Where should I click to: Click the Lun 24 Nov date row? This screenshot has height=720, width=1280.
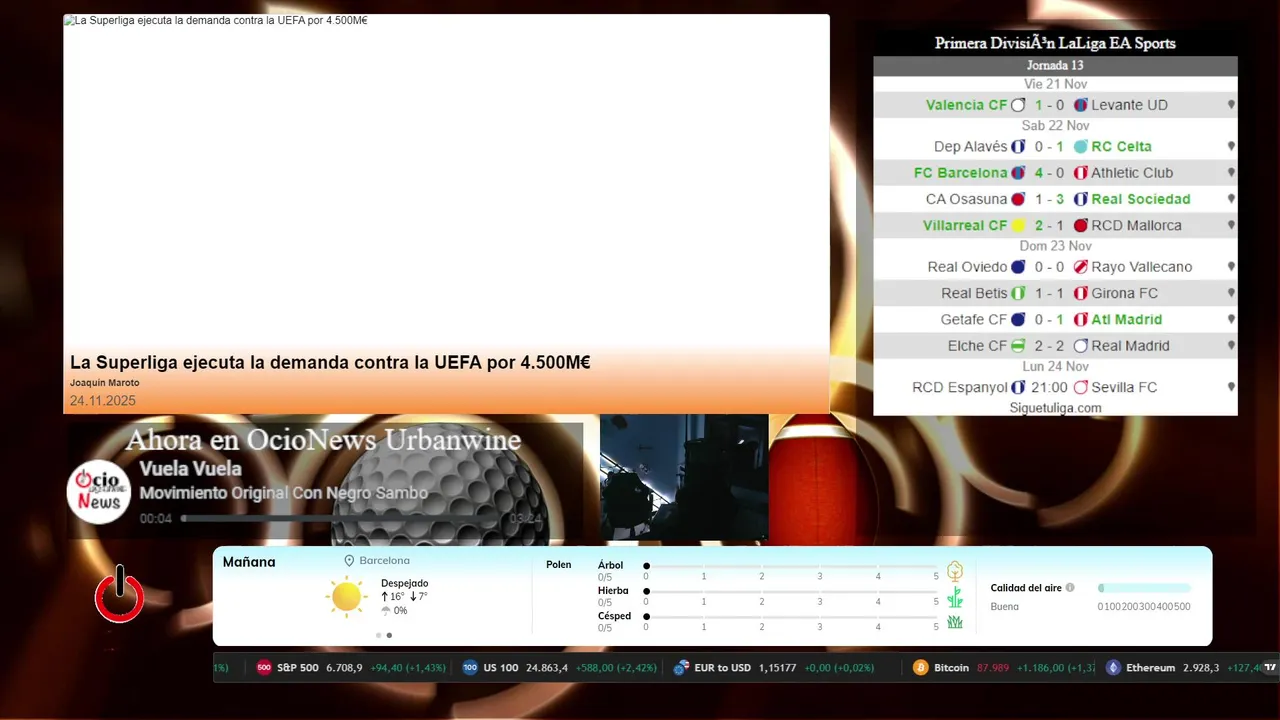point(1055,367)
